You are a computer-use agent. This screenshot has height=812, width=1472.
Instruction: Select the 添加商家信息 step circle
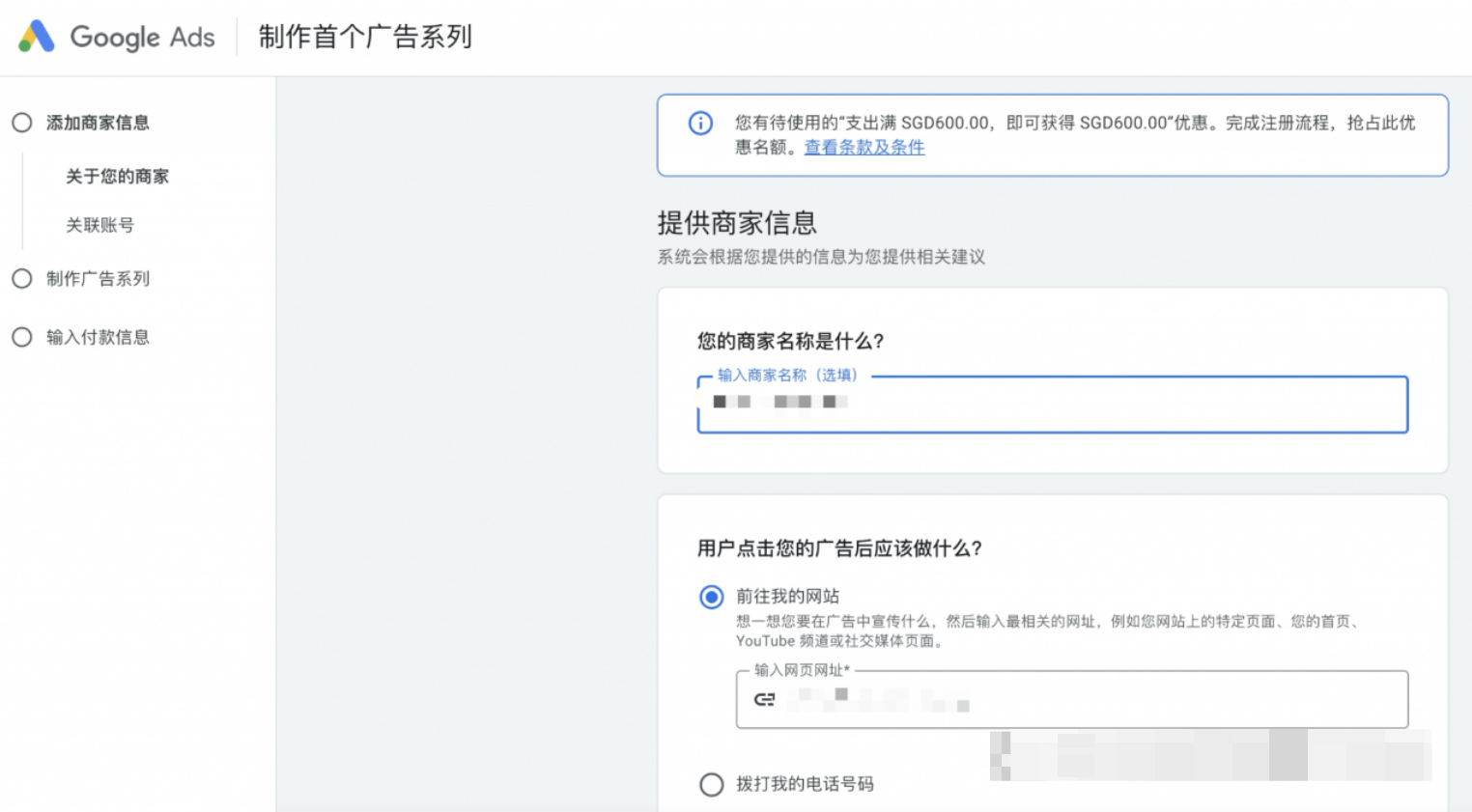[22, 123]
